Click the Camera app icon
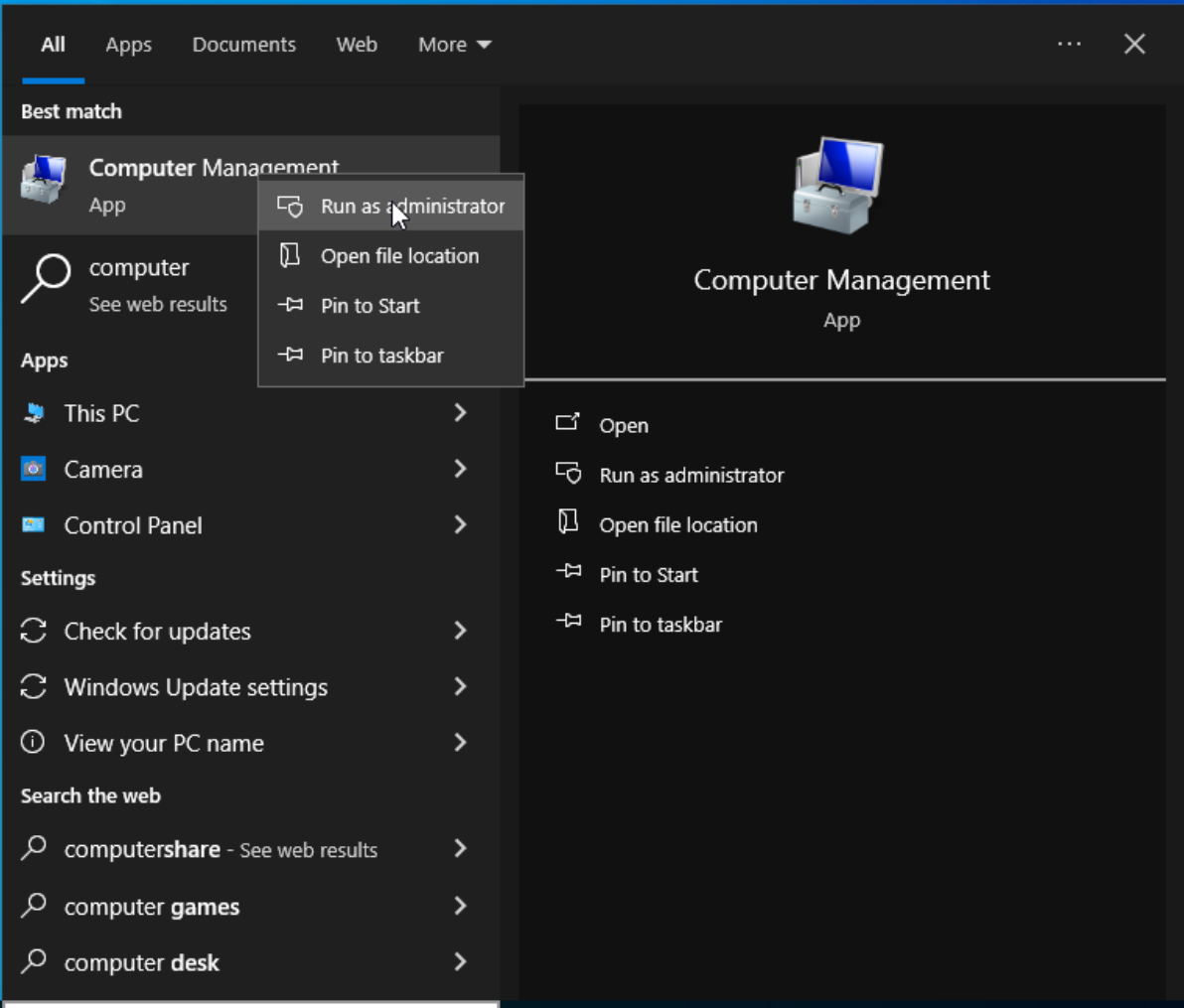Screen dimensions: 1184x1008 [x=34, y=469]
